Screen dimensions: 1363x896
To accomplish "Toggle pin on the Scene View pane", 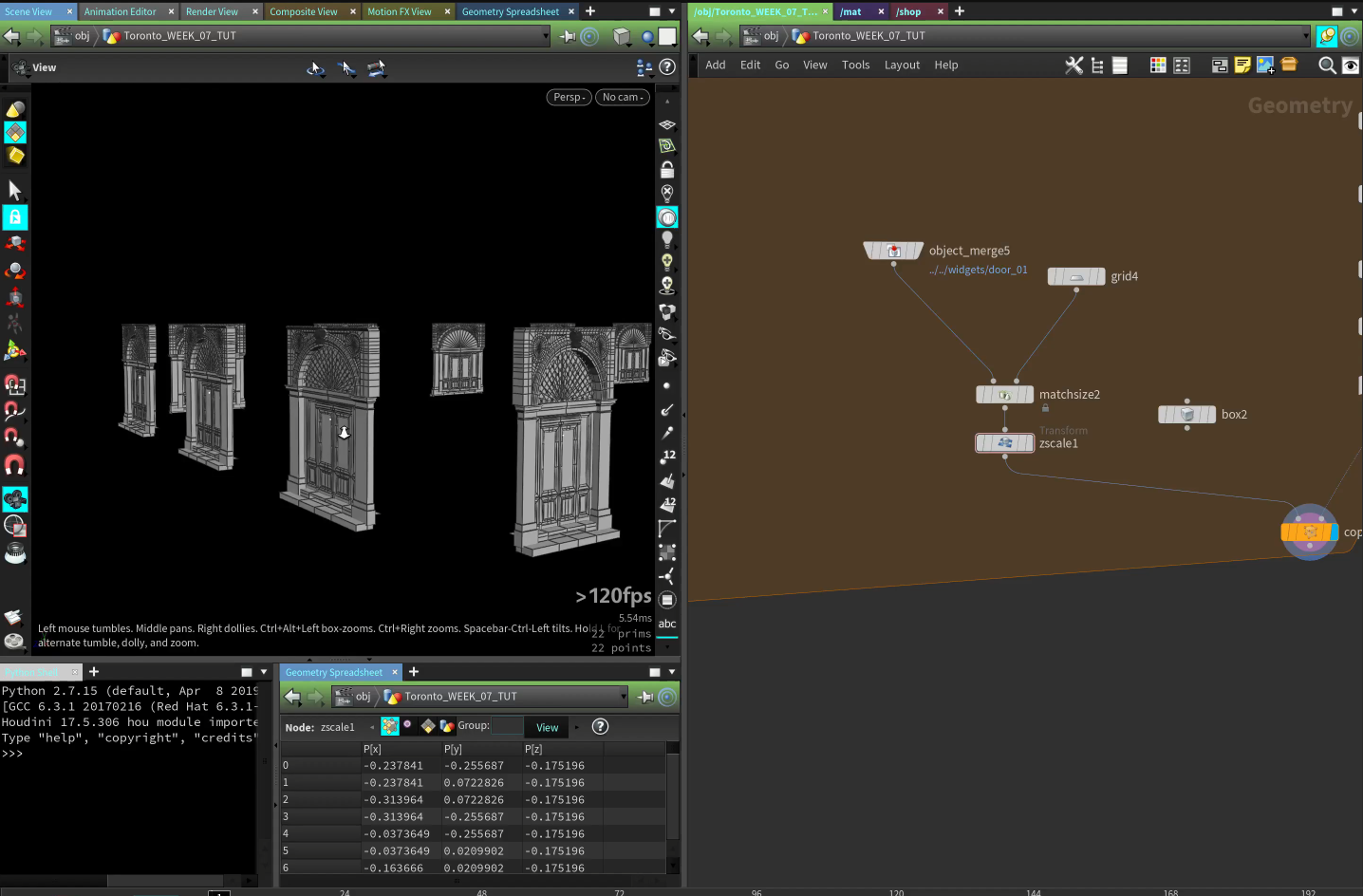I will click(x=568, y=36).
